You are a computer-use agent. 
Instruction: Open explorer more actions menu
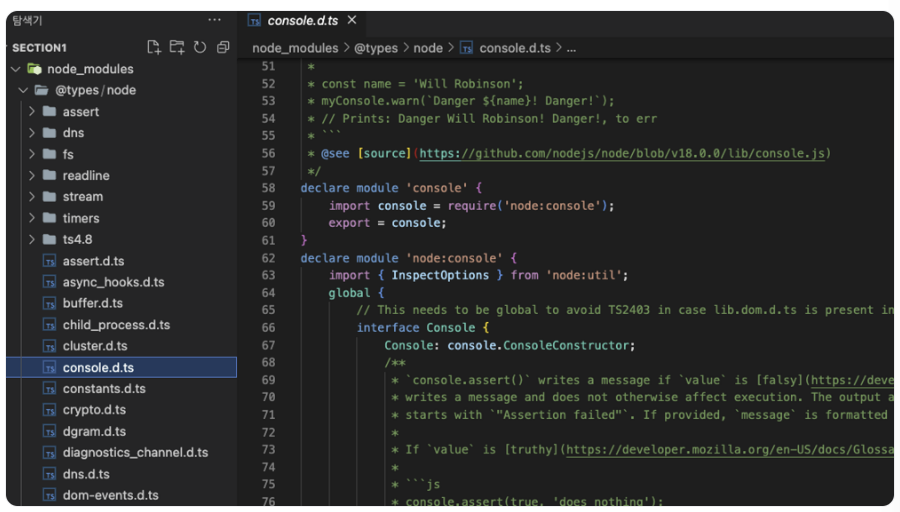click(215, 20)
